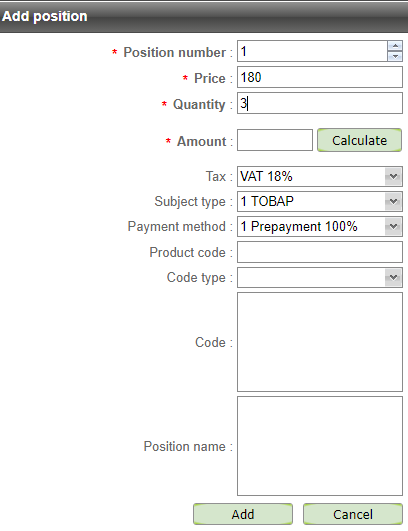The height and width of the screenshot is (531, 408).
Task: Click the Product code text field
Action: click(320, 252)
